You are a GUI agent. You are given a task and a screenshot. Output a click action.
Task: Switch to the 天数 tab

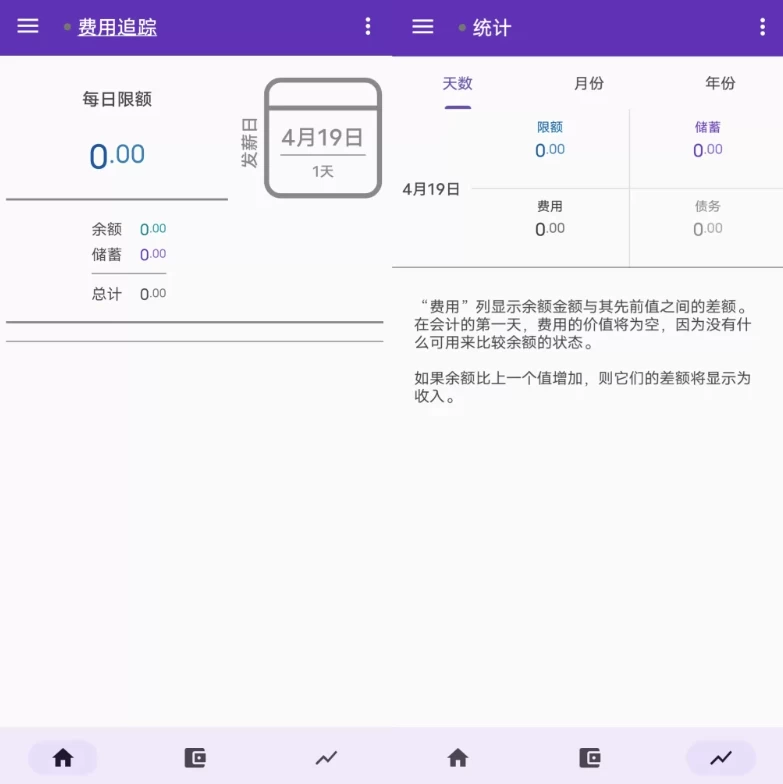(x=457, y=84)
